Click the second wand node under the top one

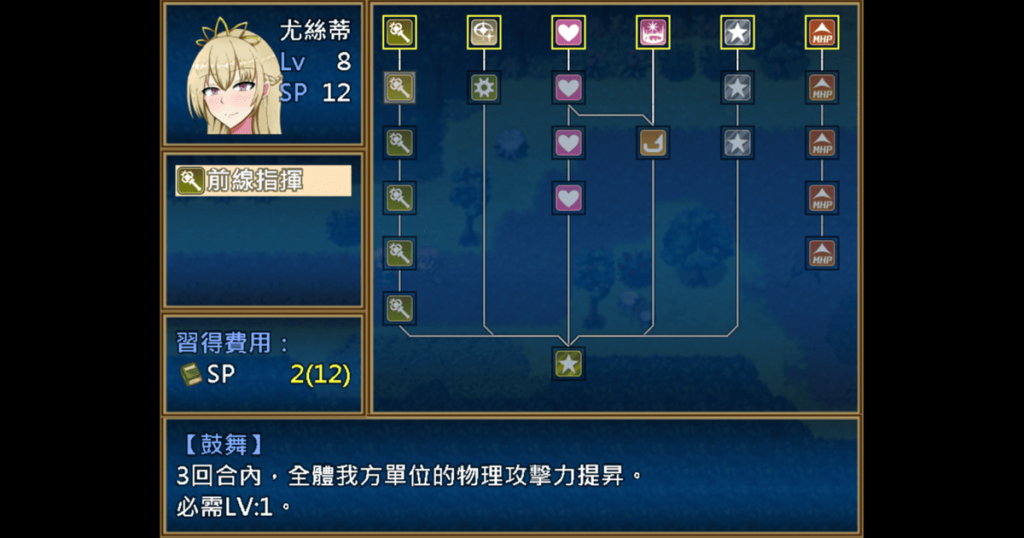pos(399,87)
